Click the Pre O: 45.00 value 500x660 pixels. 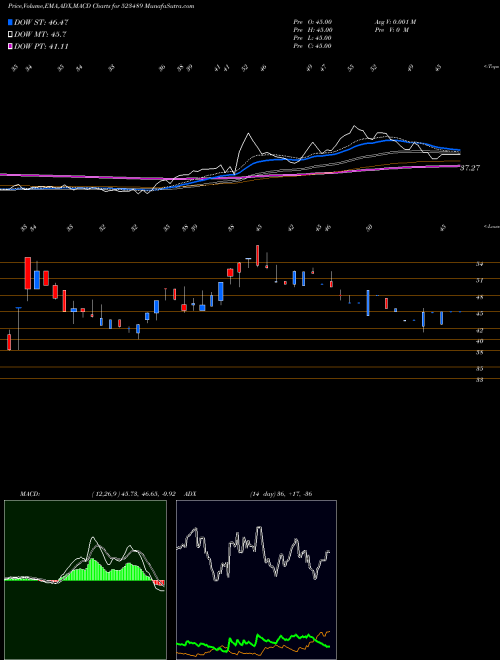(313, 22)
